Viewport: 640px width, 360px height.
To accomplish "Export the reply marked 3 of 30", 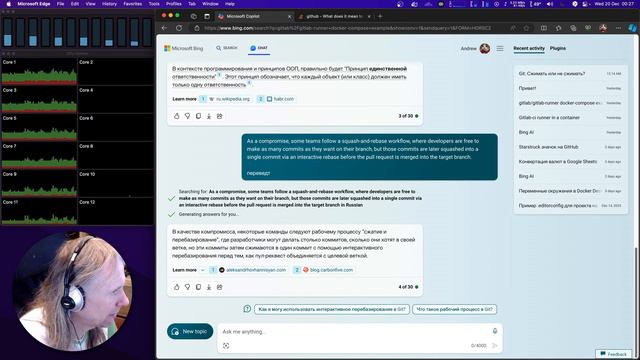I will coord(209,116).
